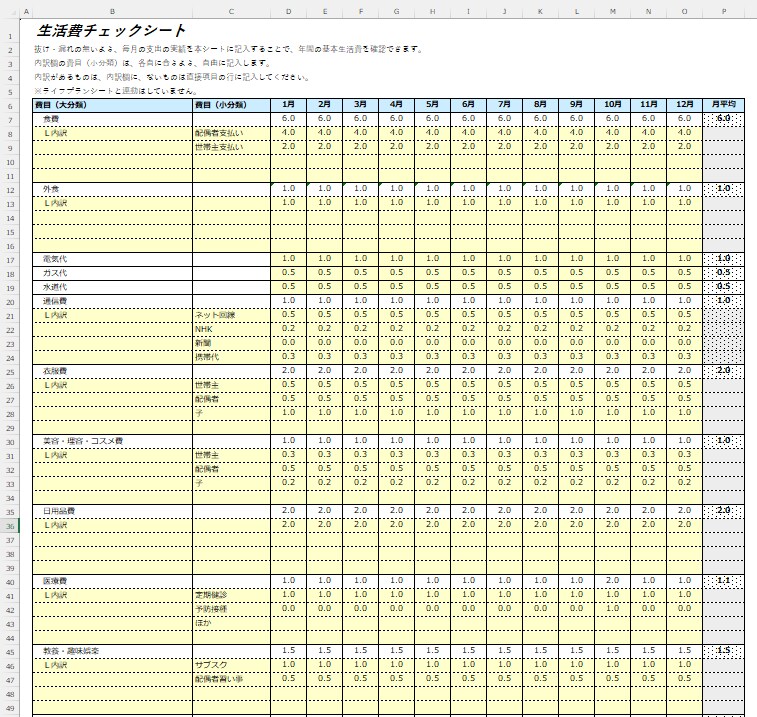Select the 食費 category cell
757x717 pixels.
(112, 119)
